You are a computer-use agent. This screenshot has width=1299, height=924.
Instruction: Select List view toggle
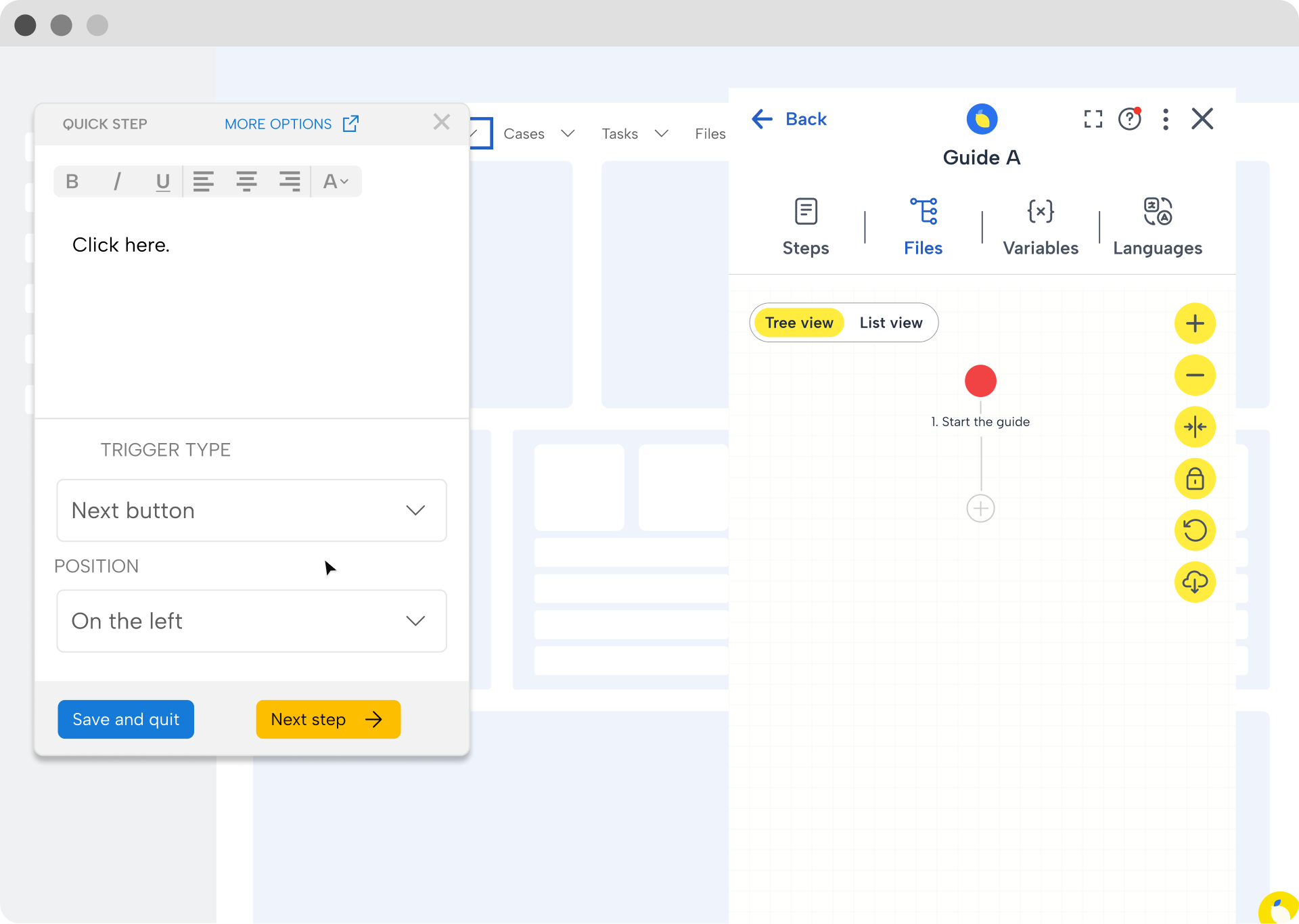click(x=891, y=323)
